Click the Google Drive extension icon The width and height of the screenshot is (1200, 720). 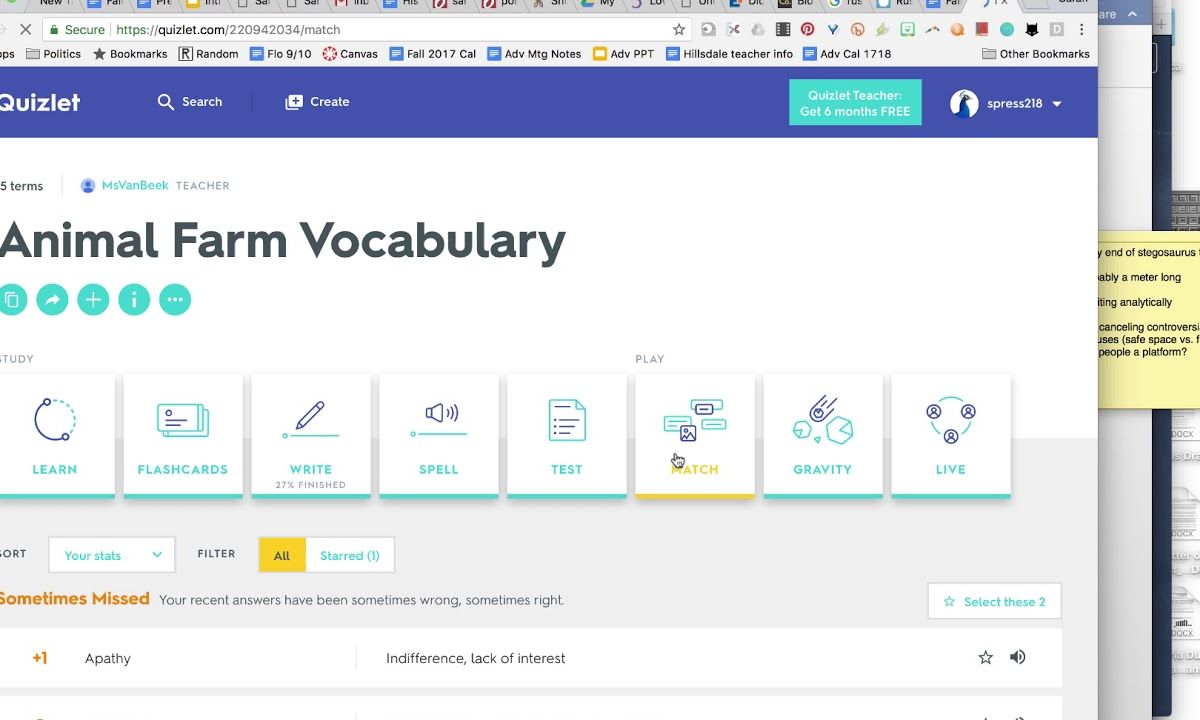(758, 30)
